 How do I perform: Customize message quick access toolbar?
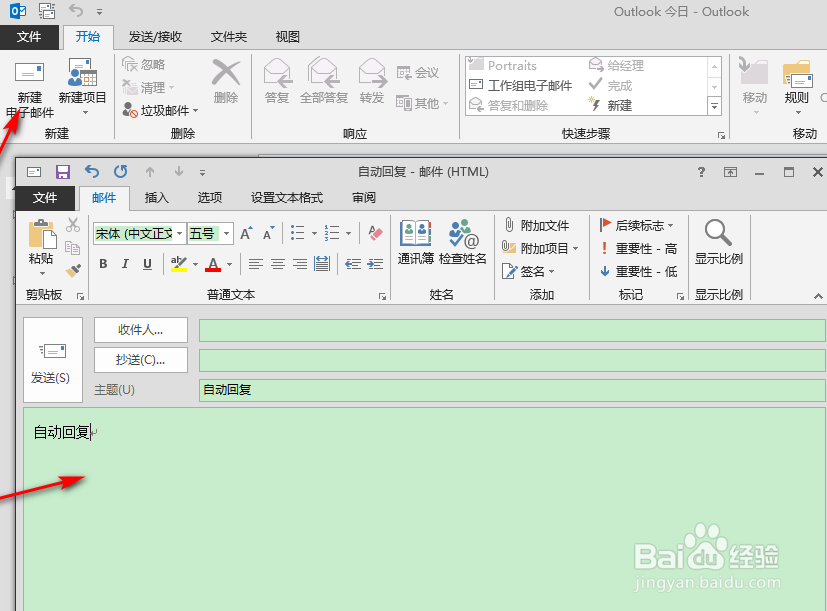[203, 173]
